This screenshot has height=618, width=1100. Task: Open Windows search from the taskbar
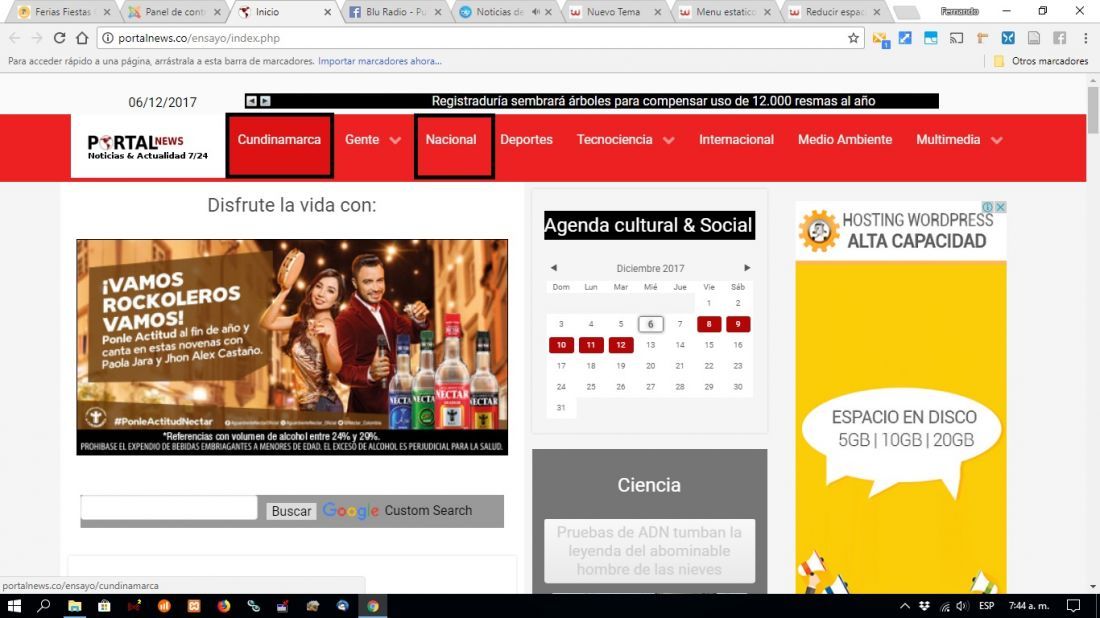pos(43,605)
